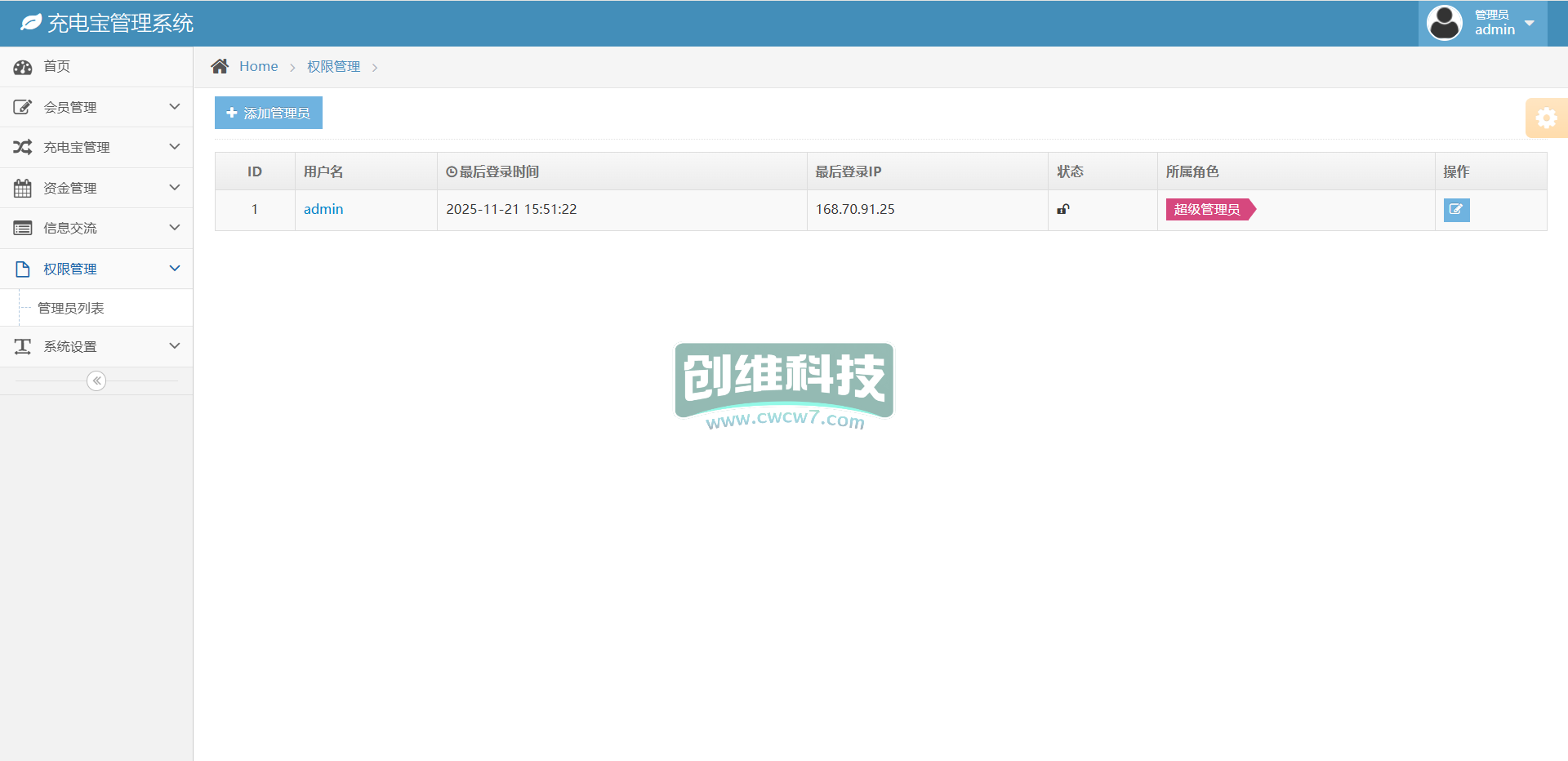Sort by 最后登录时间 column header

click(493, 171)
